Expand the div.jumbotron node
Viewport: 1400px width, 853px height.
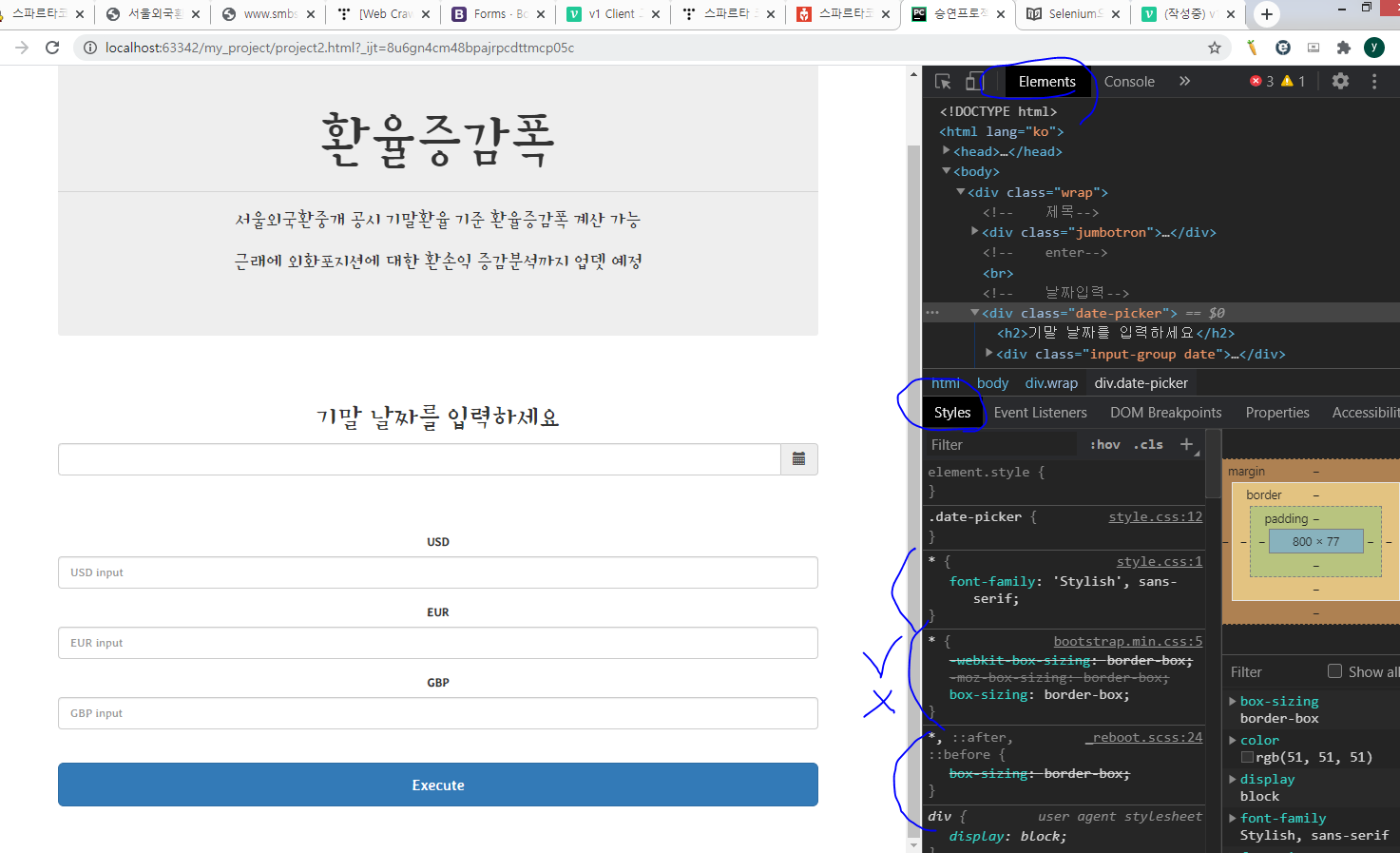pos(974,231)
